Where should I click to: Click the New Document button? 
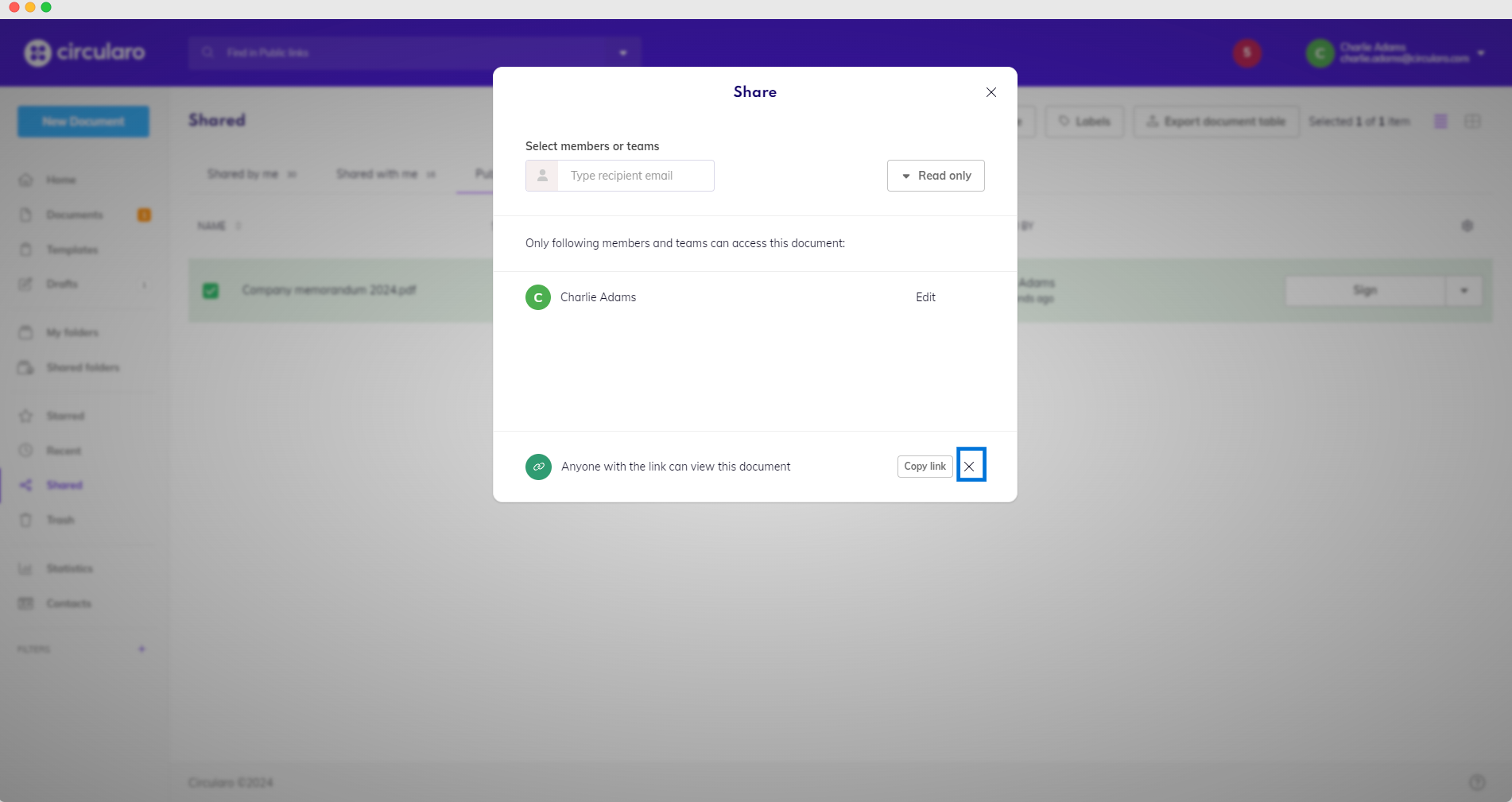(83, 122)
